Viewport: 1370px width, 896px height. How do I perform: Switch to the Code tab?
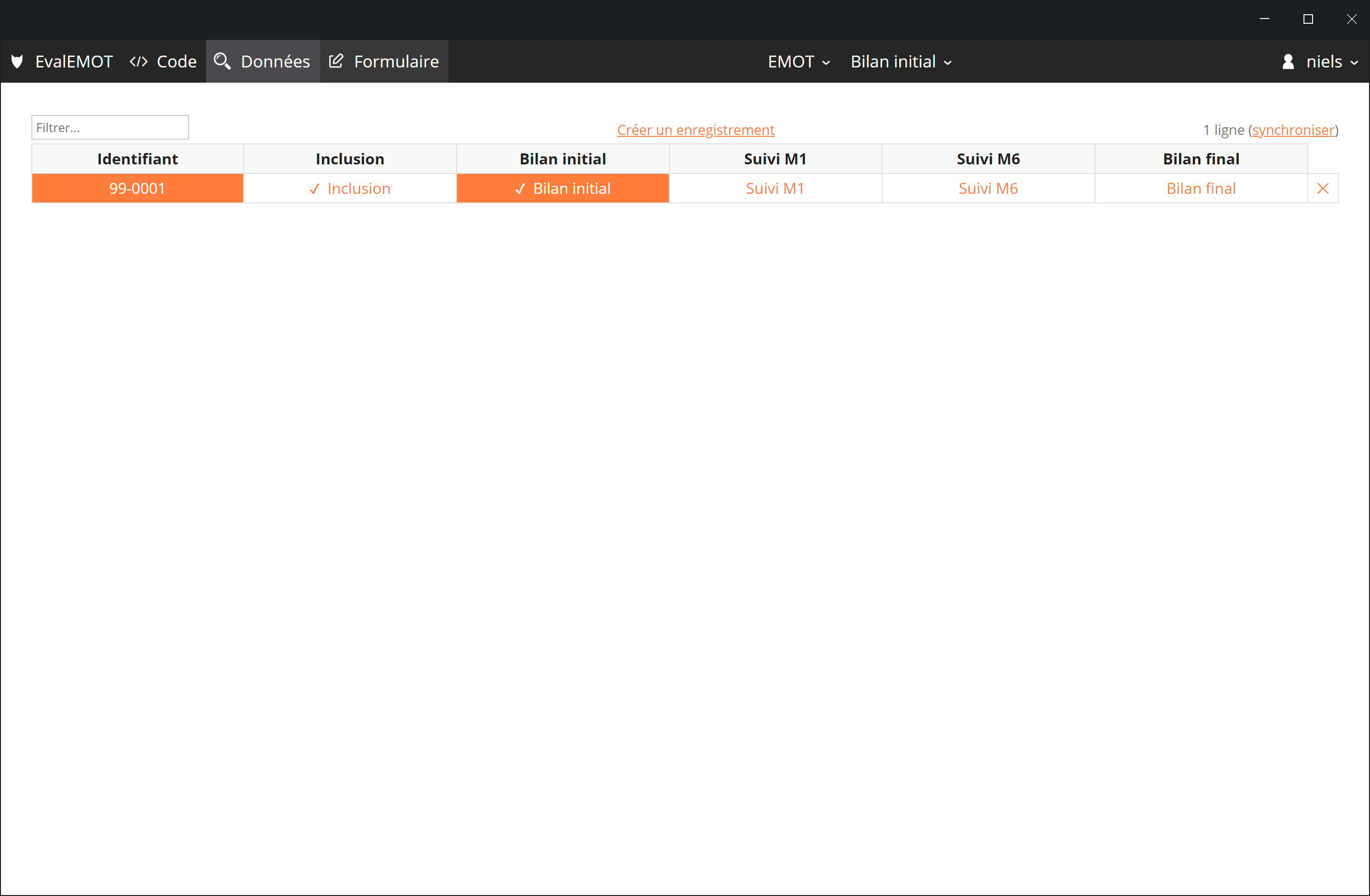[x=176, y=62]
